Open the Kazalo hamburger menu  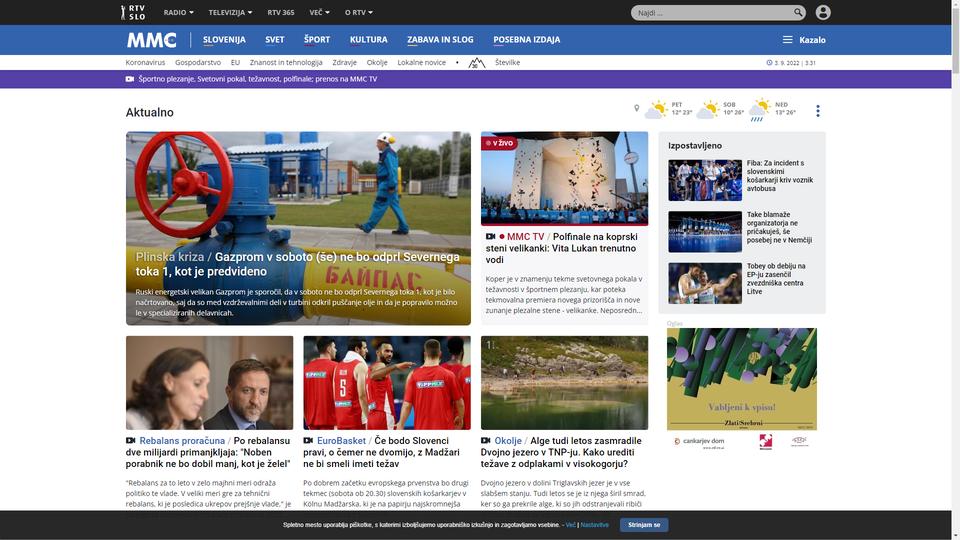(804, 40)
